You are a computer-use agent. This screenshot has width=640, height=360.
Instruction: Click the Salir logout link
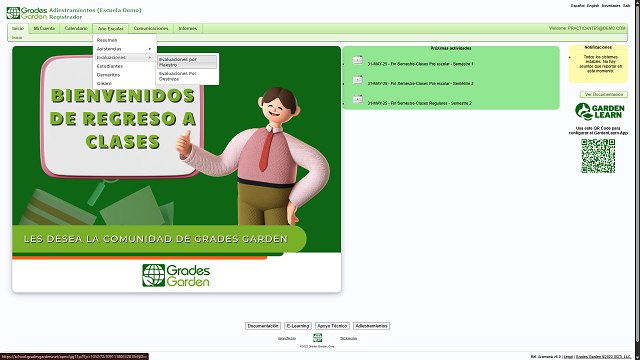click(x=627, y=6)
